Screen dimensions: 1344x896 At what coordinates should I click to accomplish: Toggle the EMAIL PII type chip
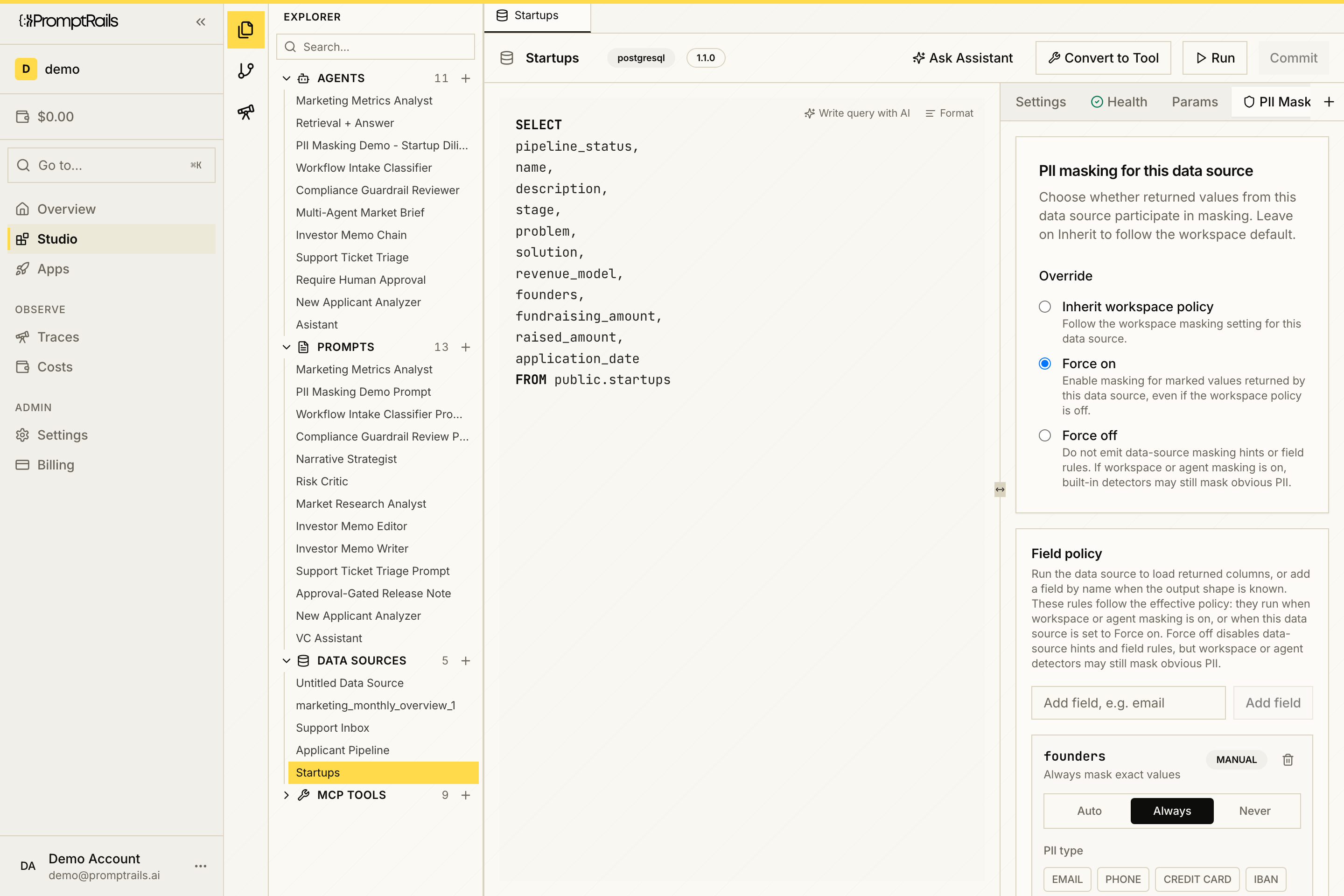(1067, 879)
